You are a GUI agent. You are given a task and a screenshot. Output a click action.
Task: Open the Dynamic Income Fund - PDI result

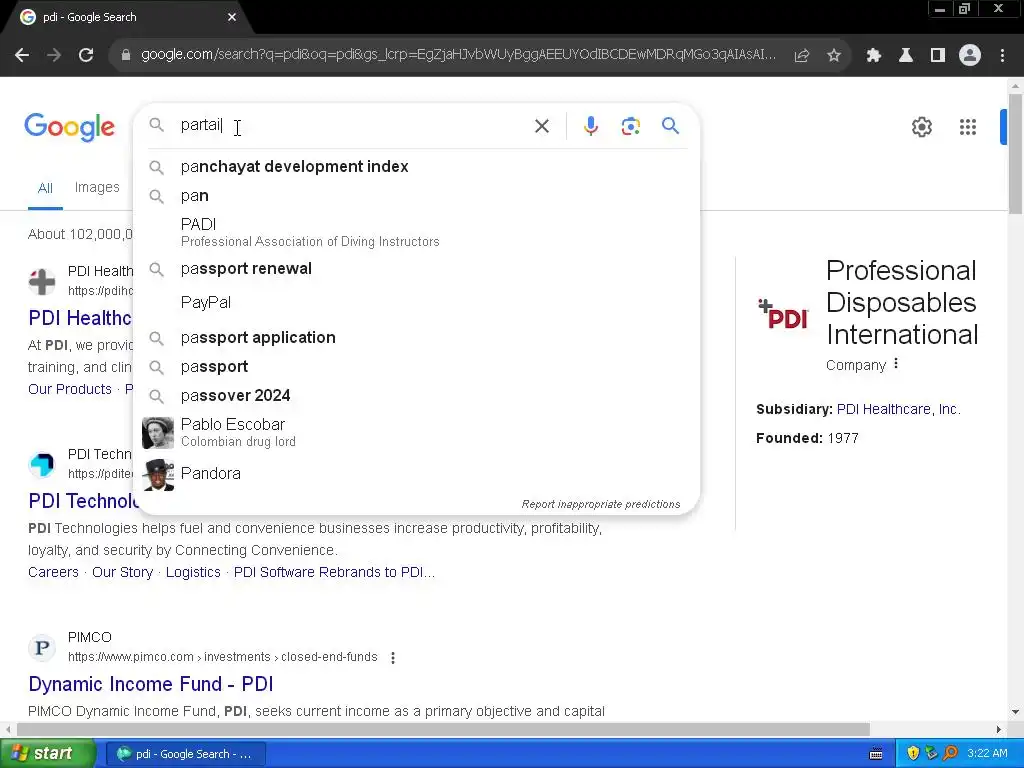tap(151, 684)
